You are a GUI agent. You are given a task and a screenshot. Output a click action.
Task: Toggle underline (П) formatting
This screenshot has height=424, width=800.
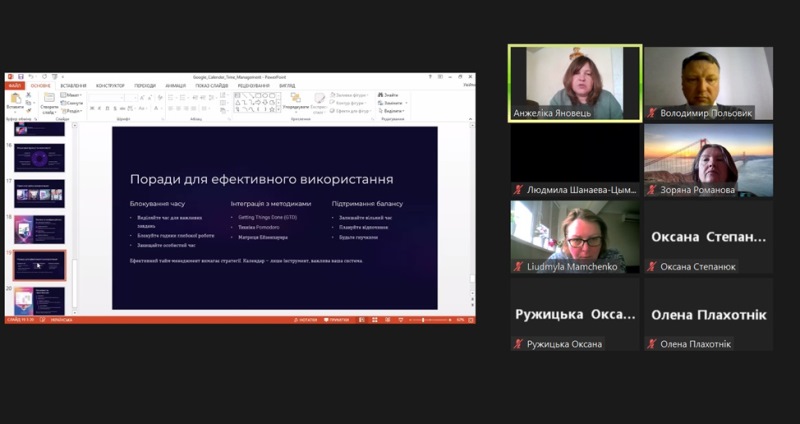(107, 108)
